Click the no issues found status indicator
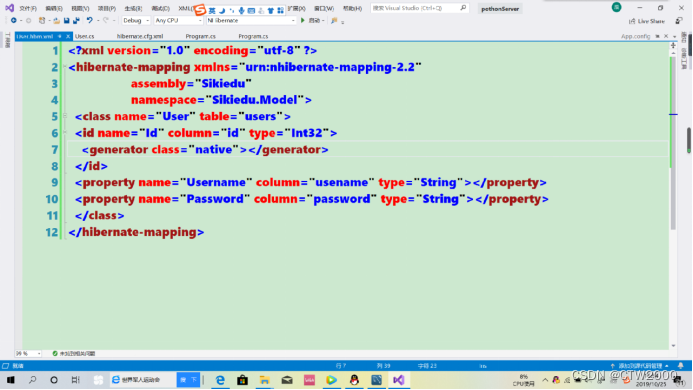This screenshot has height=390, width=693. point(73,353)
